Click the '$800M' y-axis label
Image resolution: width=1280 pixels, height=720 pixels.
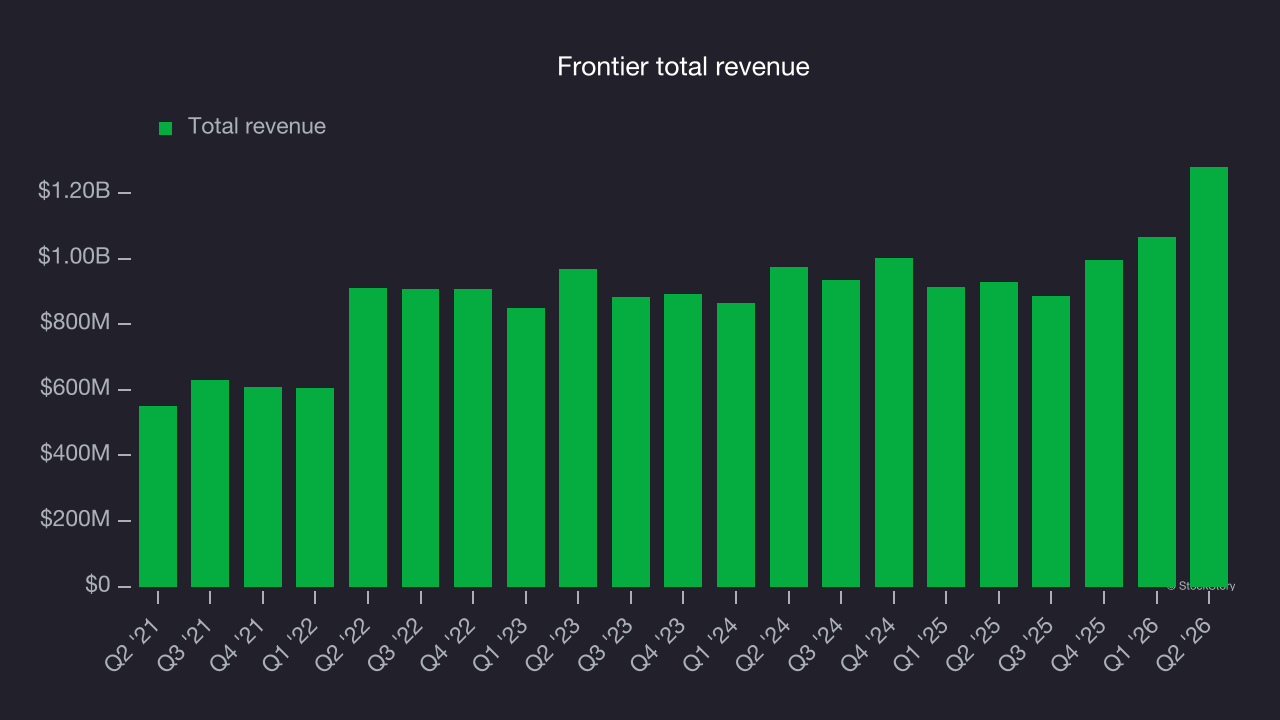coord(75,323)
